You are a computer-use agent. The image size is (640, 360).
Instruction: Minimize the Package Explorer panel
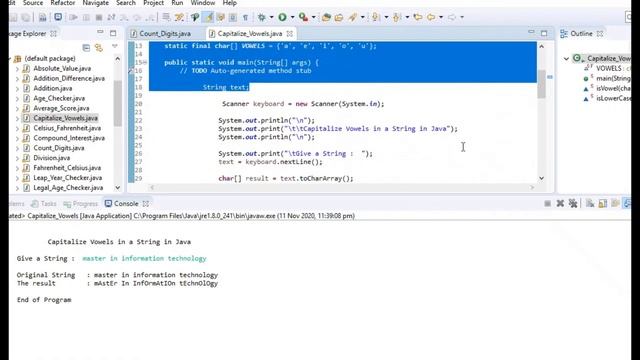point(100,32)
